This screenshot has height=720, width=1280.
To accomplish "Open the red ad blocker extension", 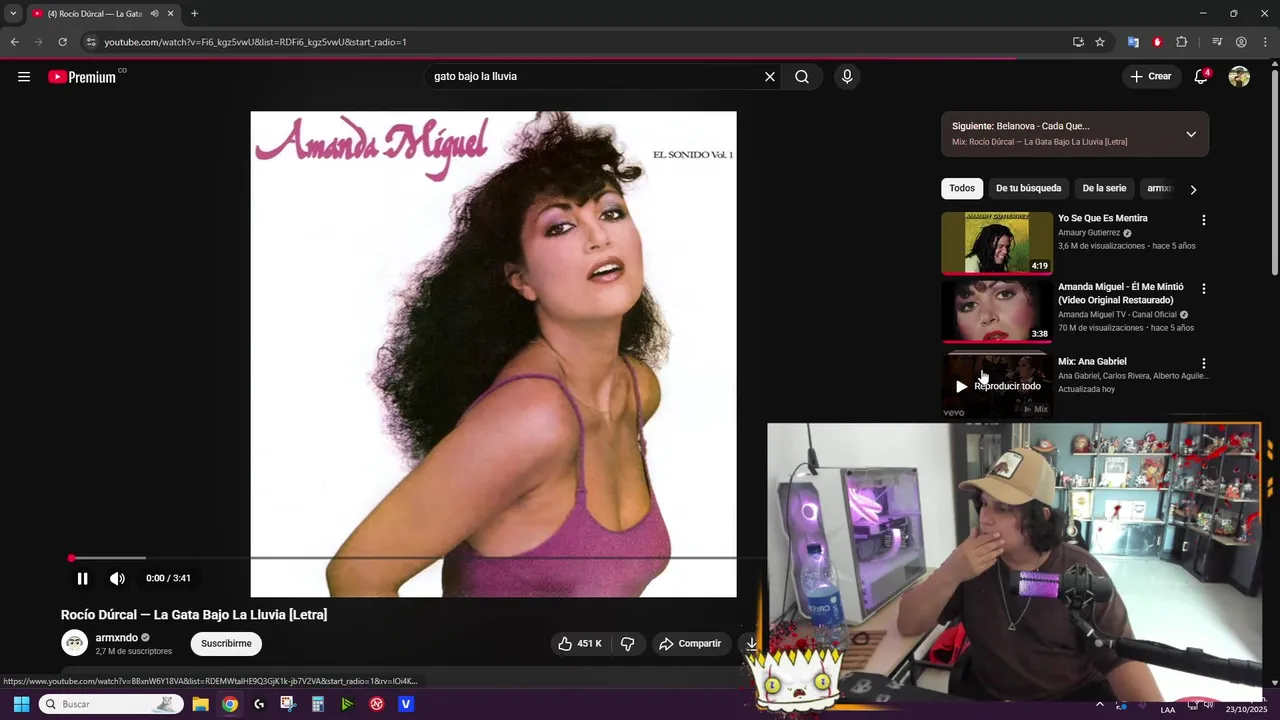I will (1157, 42).
